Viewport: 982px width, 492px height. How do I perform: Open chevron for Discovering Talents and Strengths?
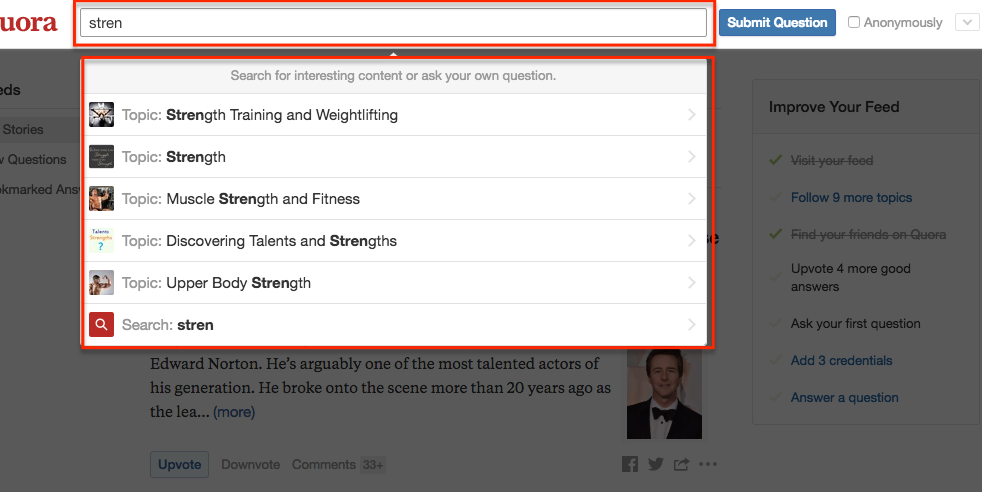pyautogui.click(x=691, y=240)
